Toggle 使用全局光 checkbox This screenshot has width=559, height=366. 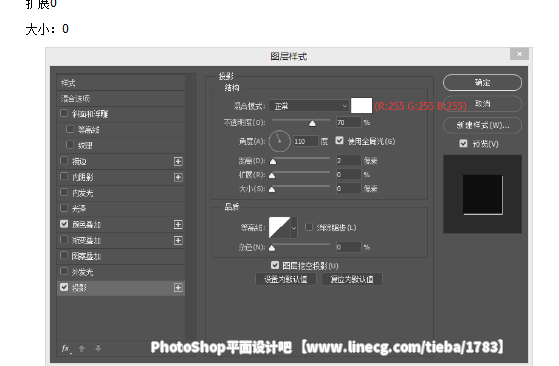coord(339,141)
